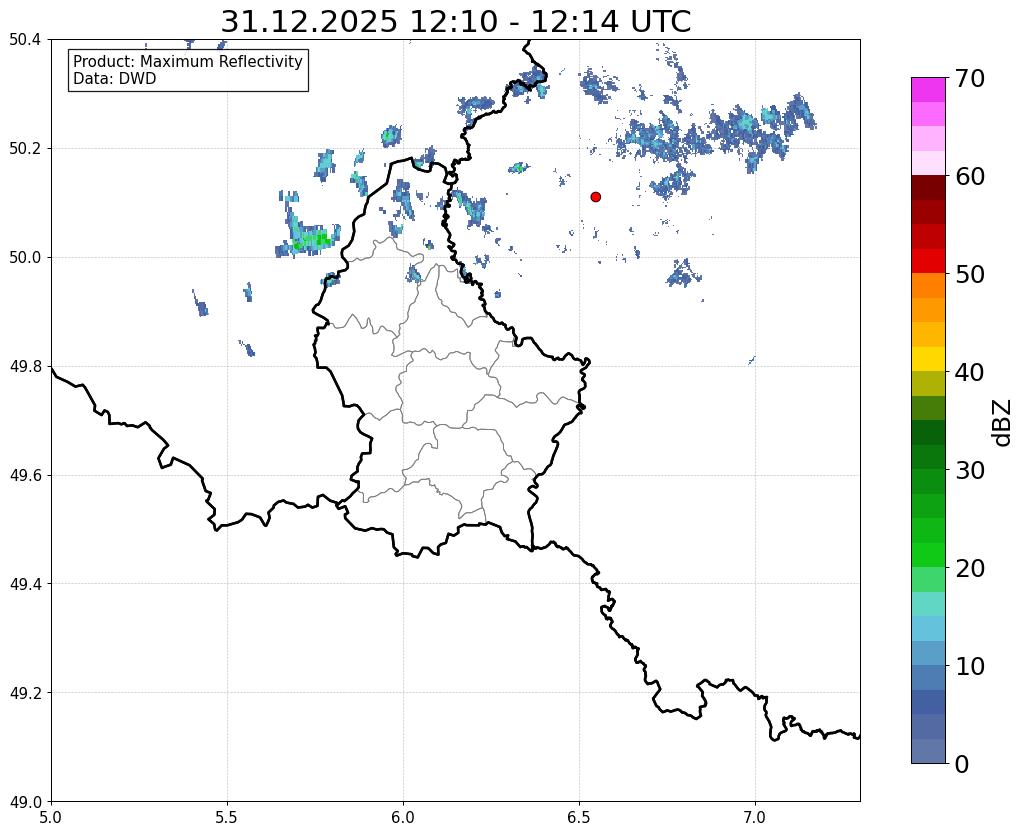Pick the yellow swatch just above 40 dBZ
The height and width of the screenshot is (834, 1023).
(x=928, y=359)
